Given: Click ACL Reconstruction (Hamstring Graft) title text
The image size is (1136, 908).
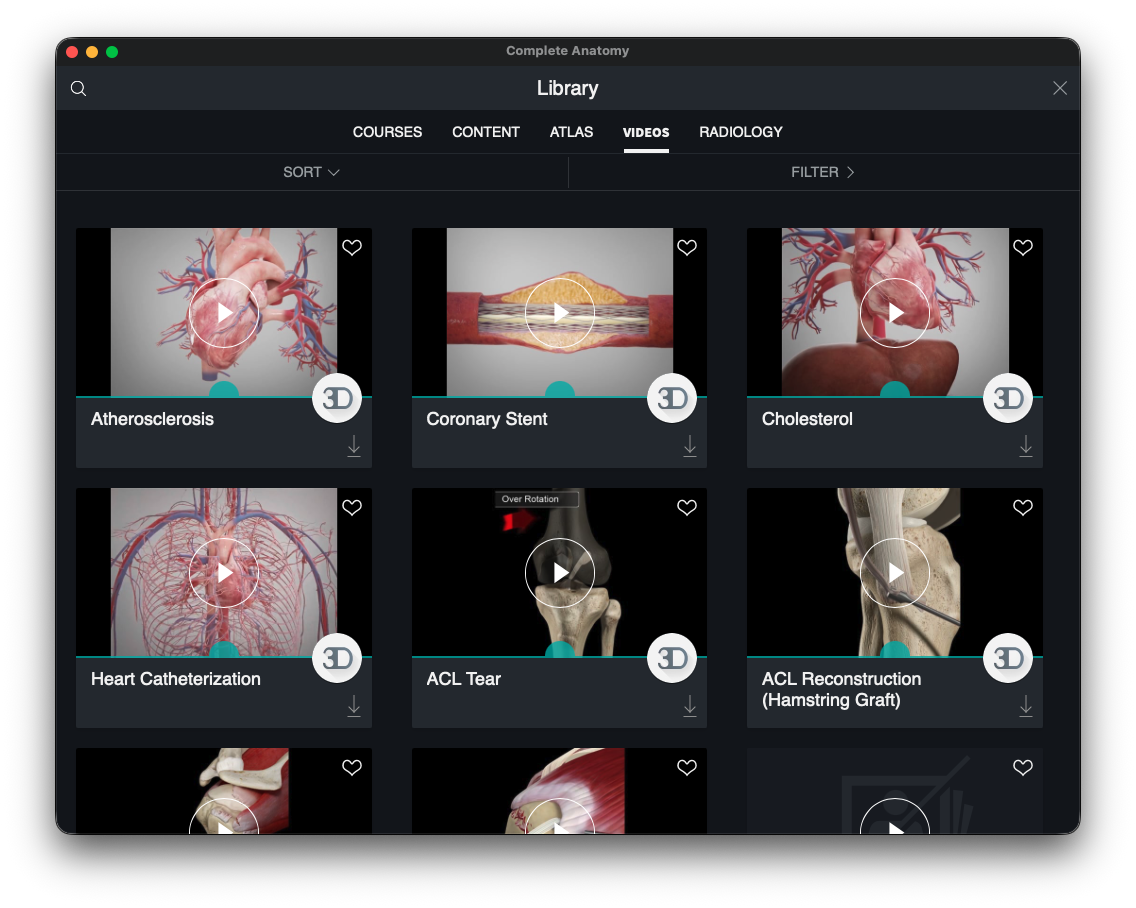Looking at the screenshot, I should tap(841, 689).
